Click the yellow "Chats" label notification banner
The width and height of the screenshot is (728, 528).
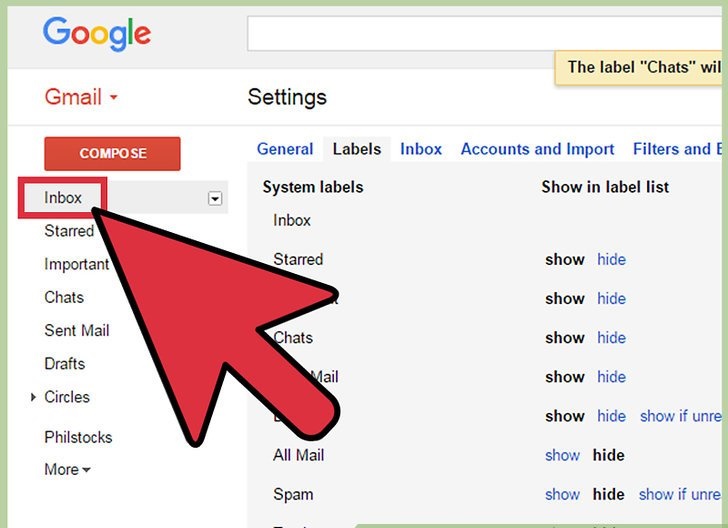(638, 68)
